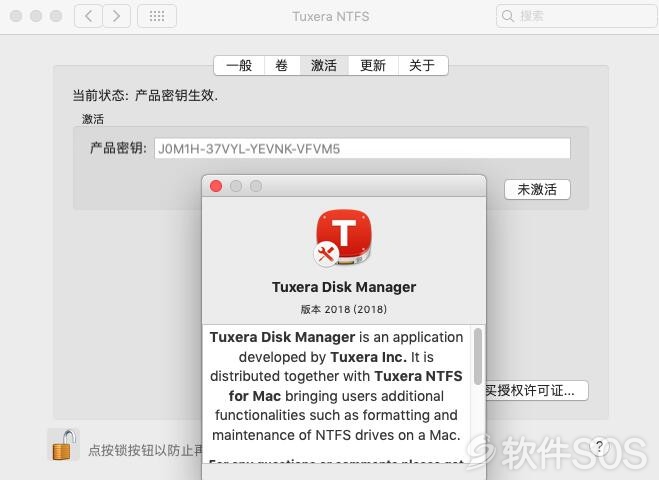Open help with the question mark button
Screen dimensions: 659x480
tap(600, 447)
